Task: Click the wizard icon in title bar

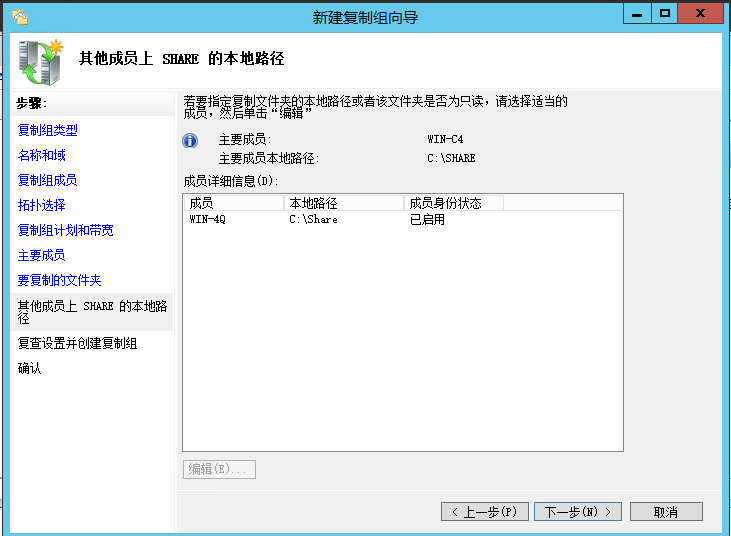Action: (20, 17)
